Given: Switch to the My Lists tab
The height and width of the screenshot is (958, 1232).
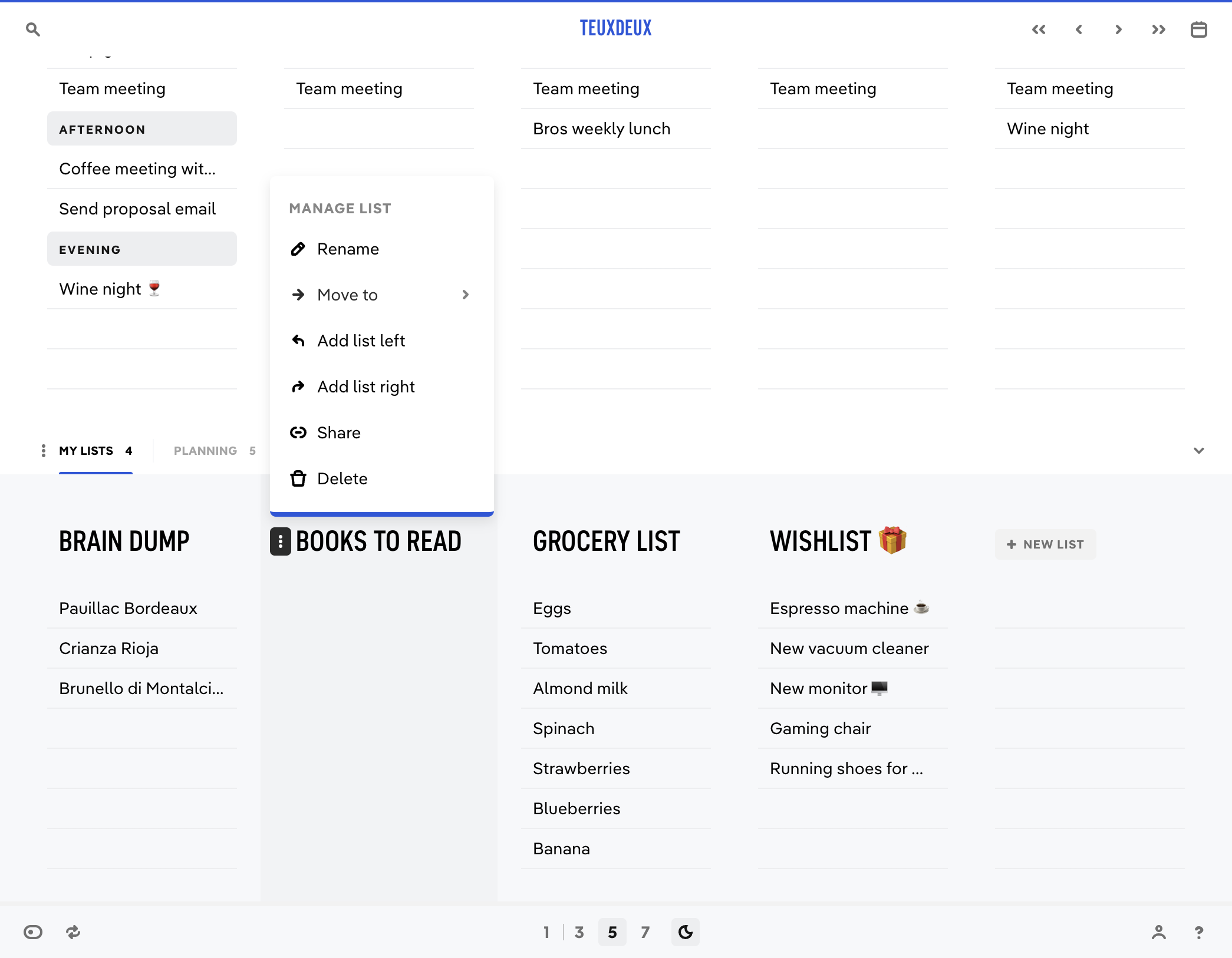Looking at the screenshot, I should pos(95,451).
